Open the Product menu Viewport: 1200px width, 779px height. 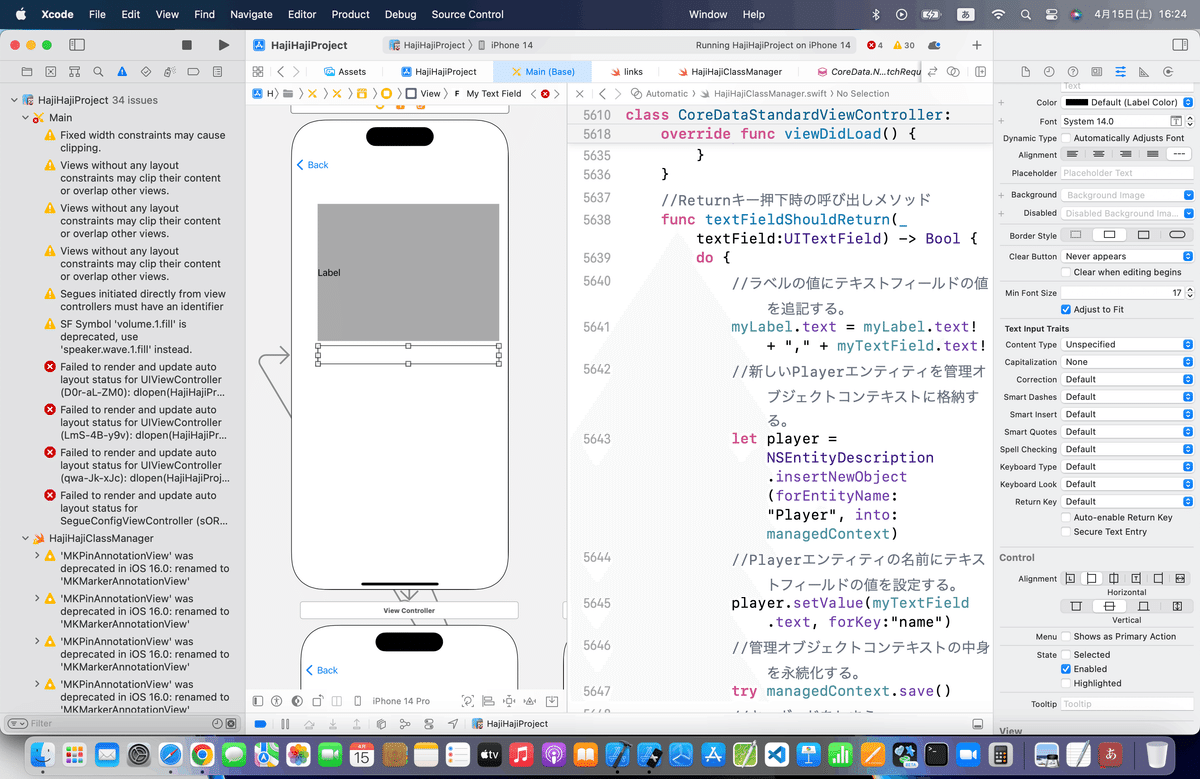[x=351, y=14]
